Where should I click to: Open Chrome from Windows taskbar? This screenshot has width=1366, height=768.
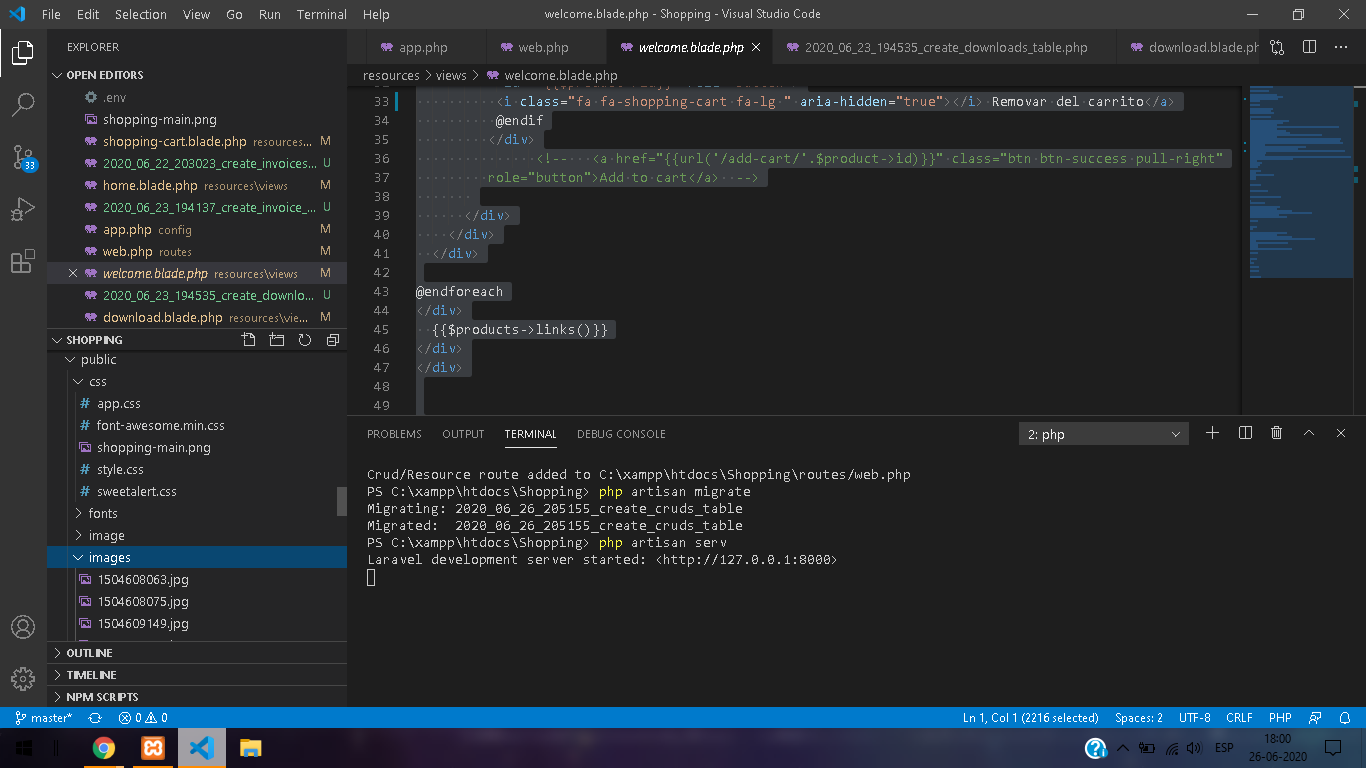pos(103,748)
